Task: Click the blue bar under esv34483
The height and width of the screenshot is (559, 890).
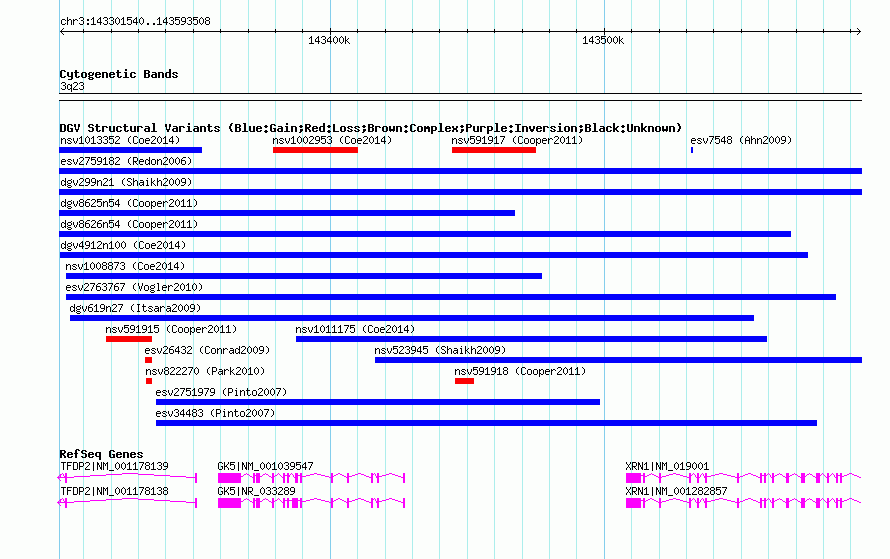Action: [486, 423]
